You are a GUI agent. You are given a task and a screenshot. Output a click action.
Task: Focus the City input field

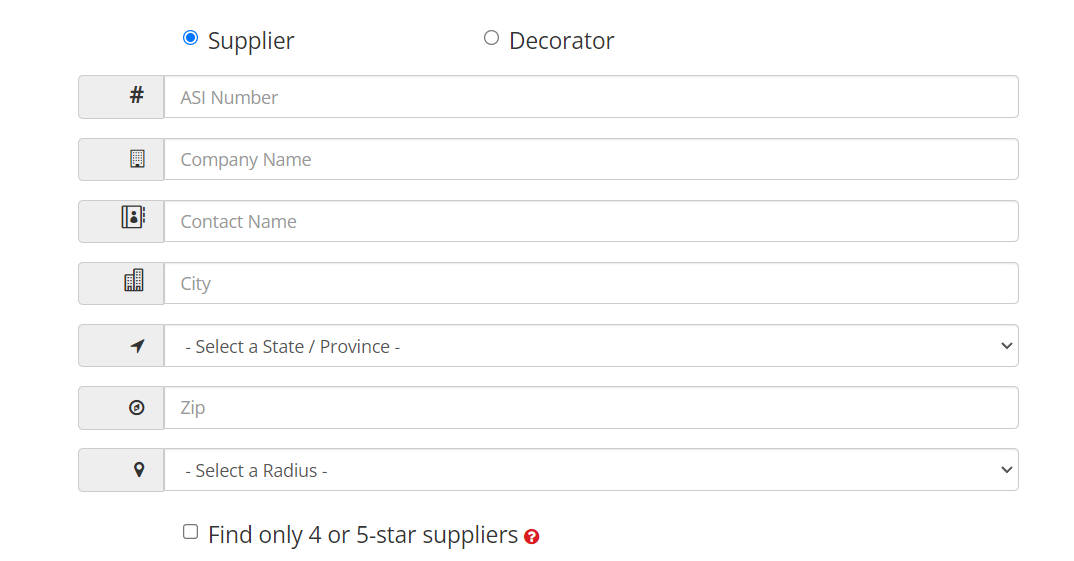[x=591, y=283]
